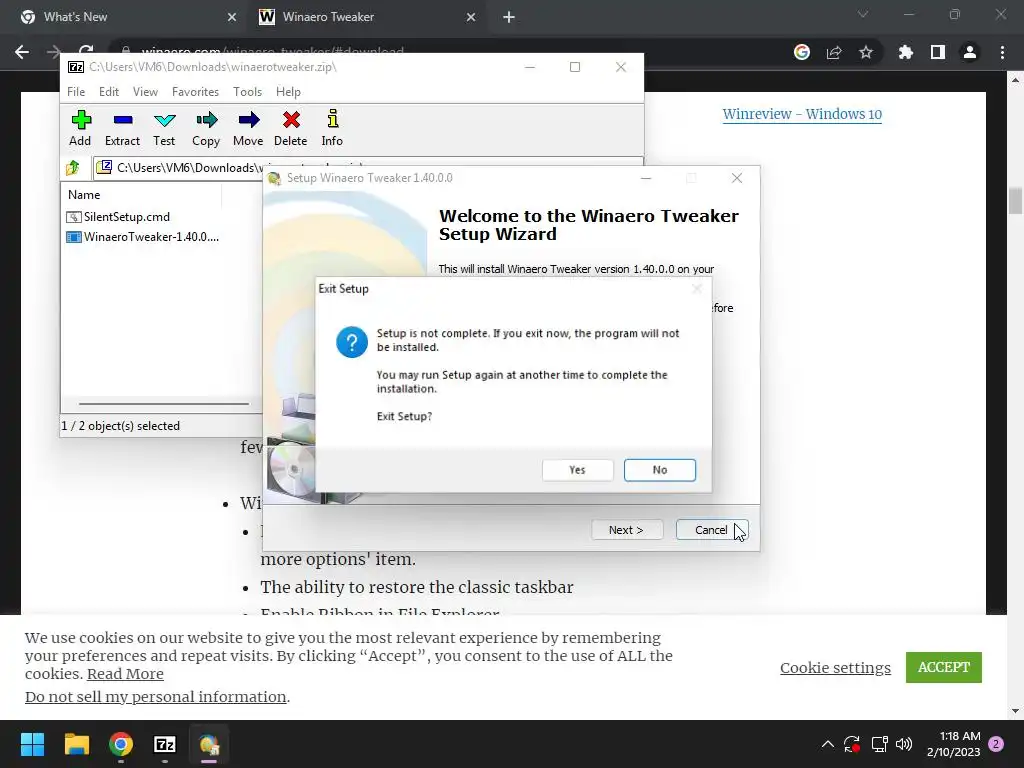Click Next in Winaero setup wizard
Viewport: 1024px width, 768px height.
(627, 530)
